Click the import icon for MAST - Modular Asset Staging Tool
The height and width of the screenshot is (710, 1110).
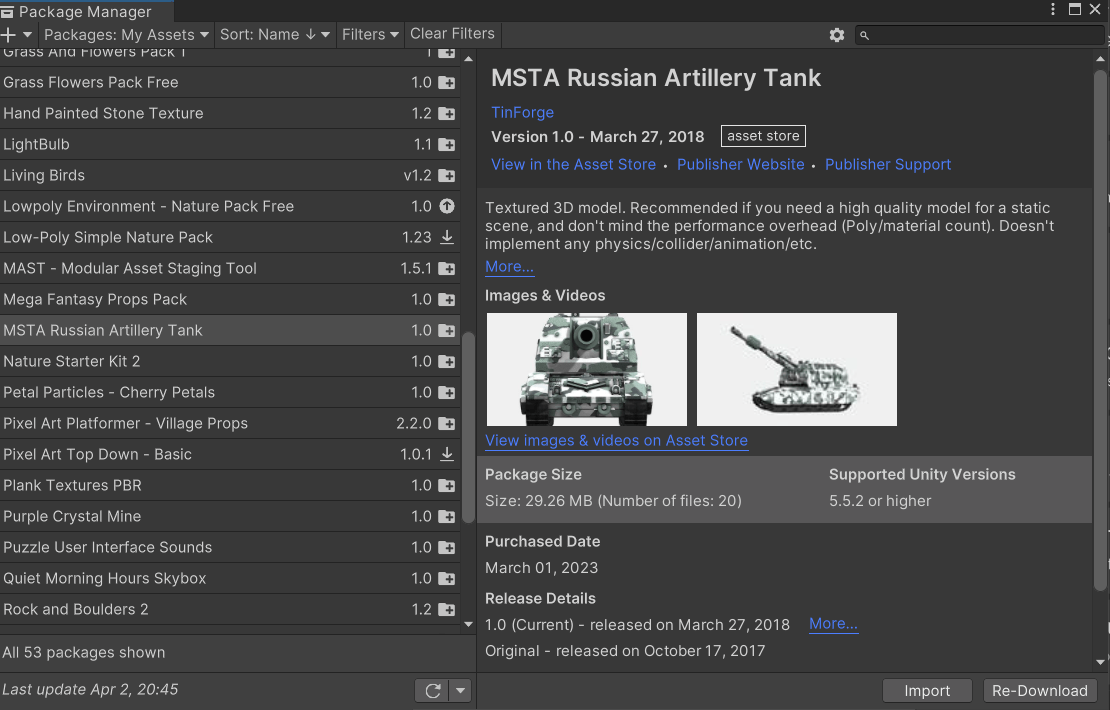[447, 269]
